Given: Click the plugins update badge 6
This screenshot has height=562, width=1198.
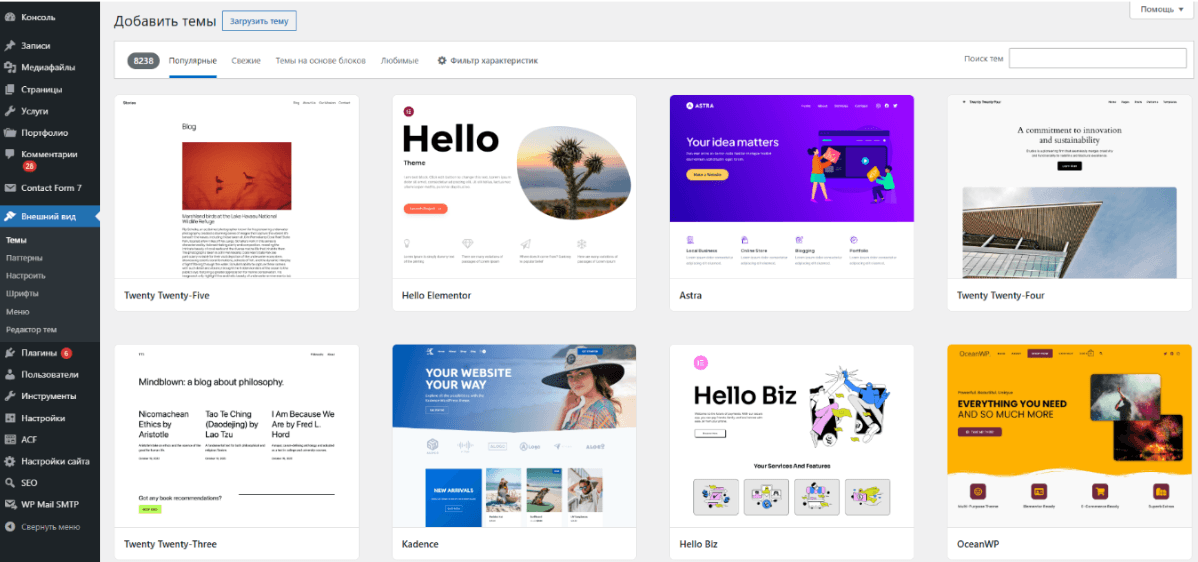Looking at the screenshot, I should (66, 354).
